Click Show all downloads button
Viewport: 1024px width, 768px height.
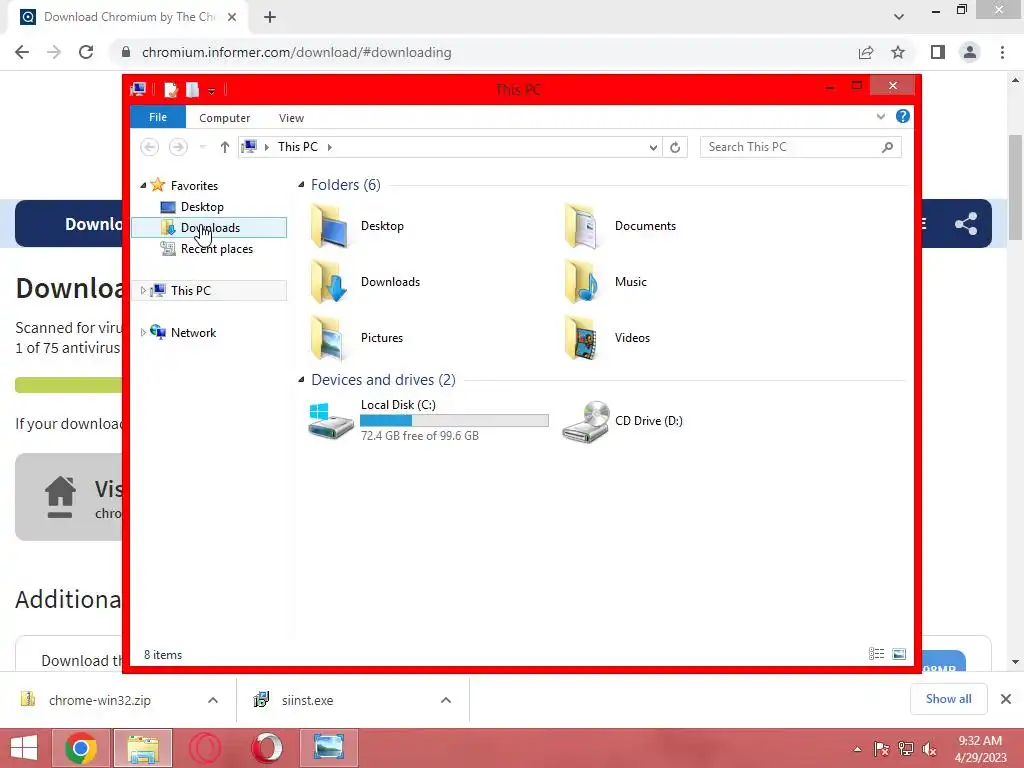pos(948,699)
